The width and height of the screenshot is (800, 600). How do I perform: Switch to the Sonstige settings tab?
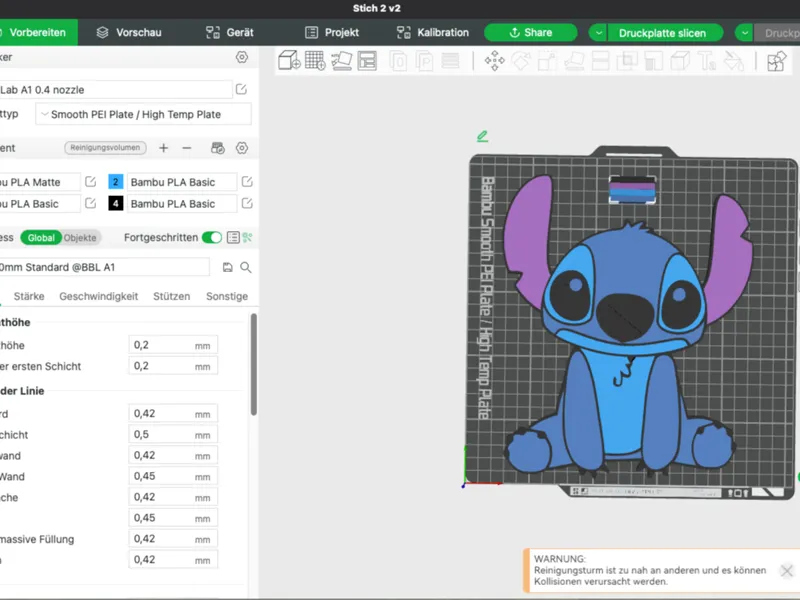(x=227, y=296)
